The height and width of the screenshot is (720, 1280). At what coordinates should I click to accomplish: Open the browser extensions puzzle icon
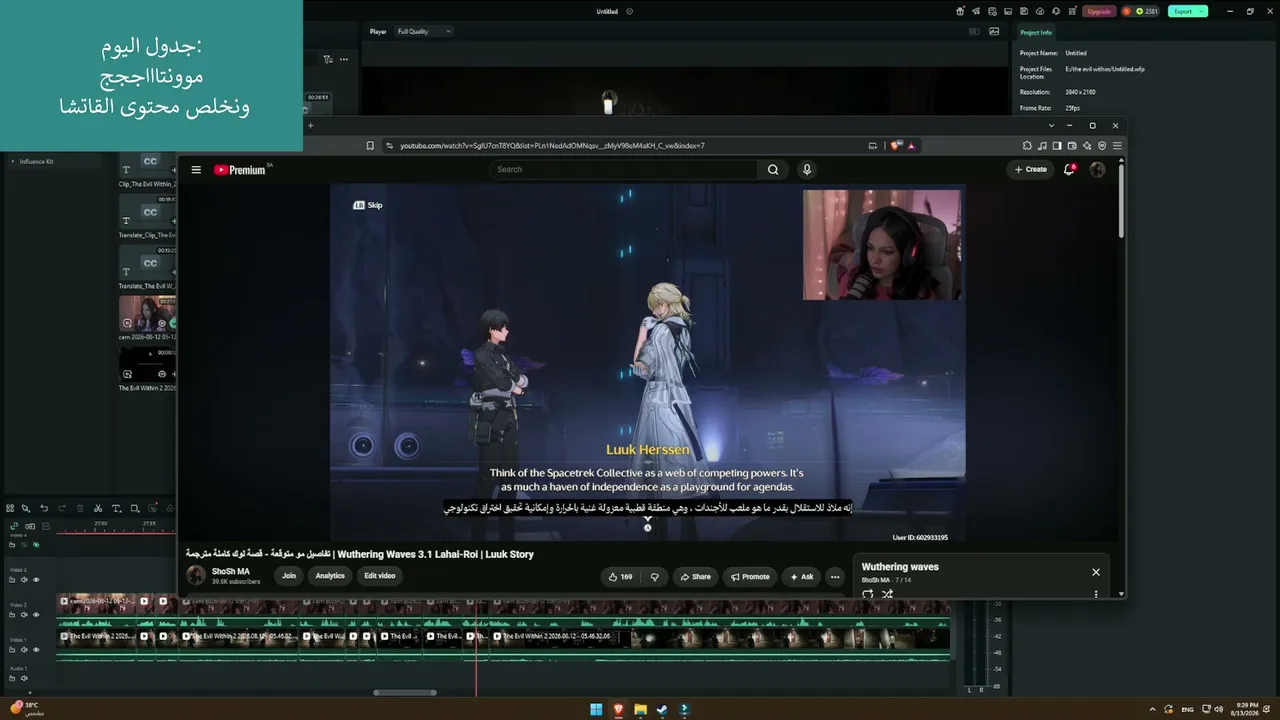pos(1027,146)
